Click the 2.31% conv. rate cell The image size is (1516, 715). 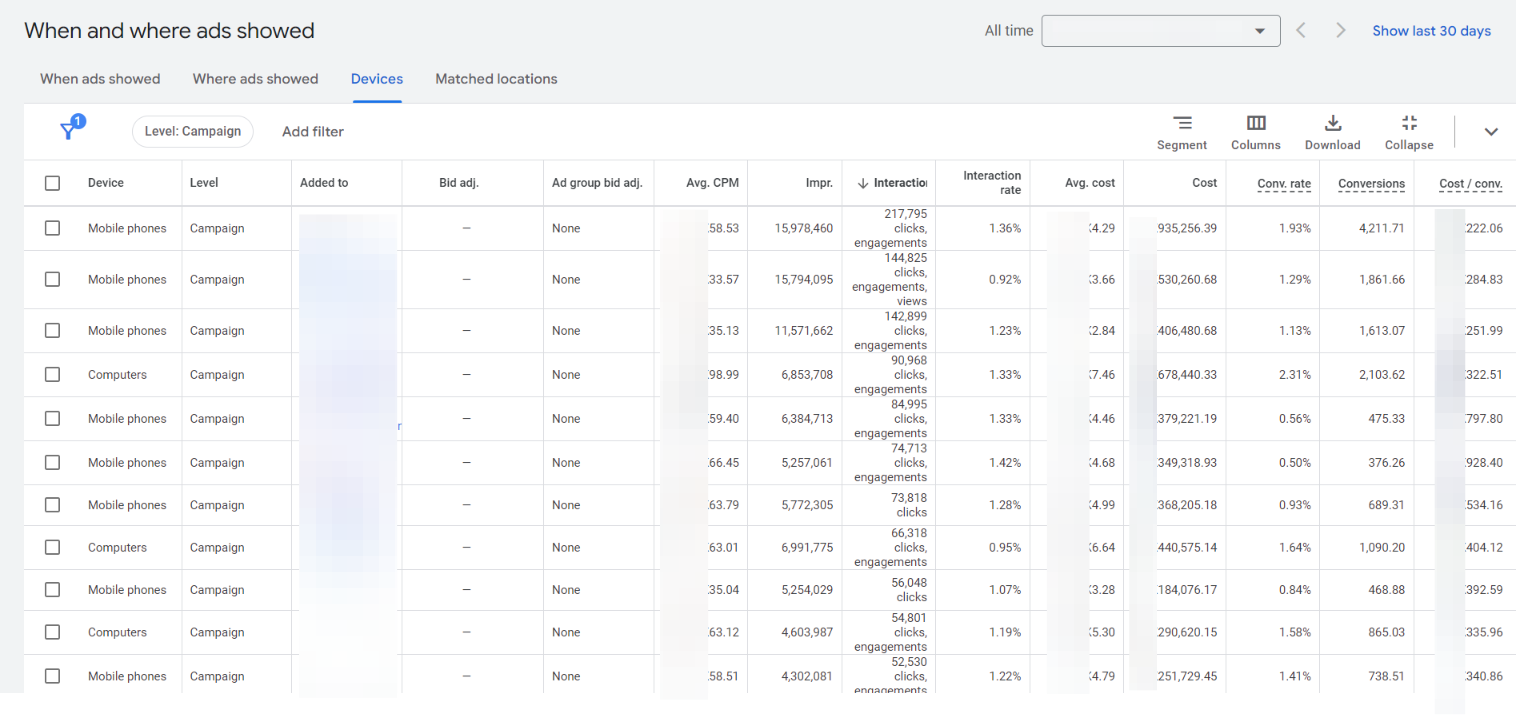1294,374
